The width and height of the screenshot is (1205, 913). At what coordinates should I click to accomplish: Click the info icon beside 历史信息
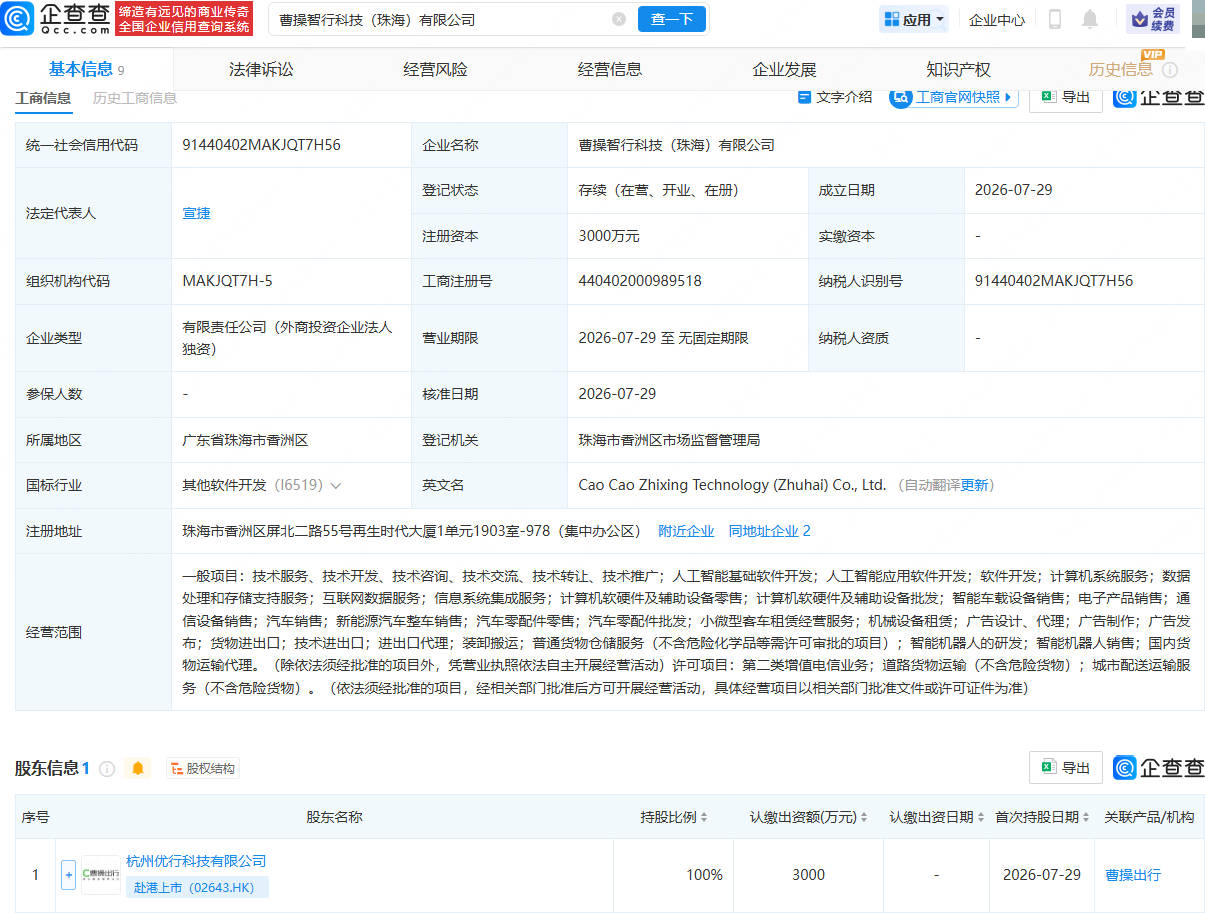pos(1170,70)
